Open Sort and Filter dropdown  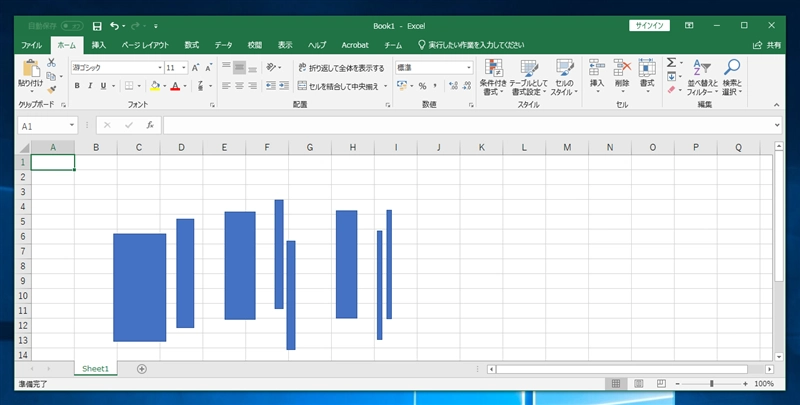[x=703, y=78]
